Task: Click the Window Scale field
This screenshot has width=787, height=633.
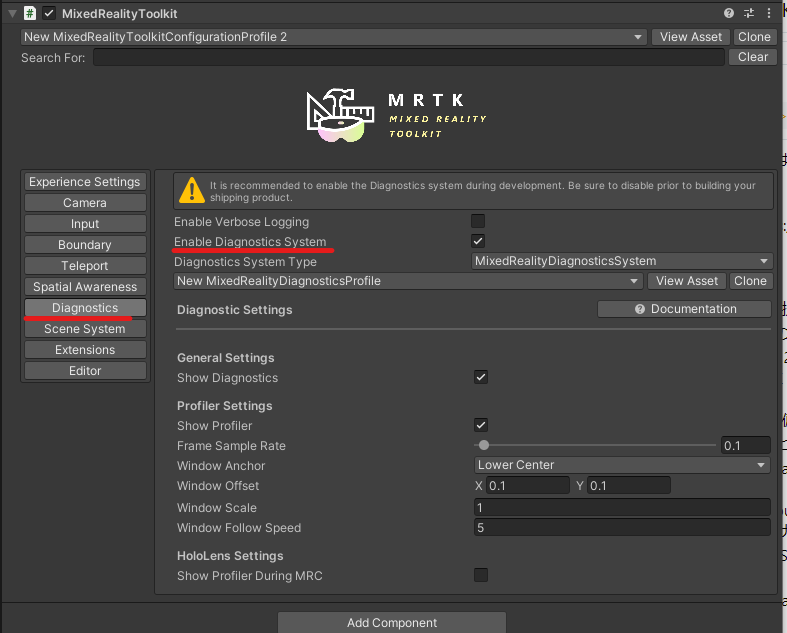Action: point(622,508)
